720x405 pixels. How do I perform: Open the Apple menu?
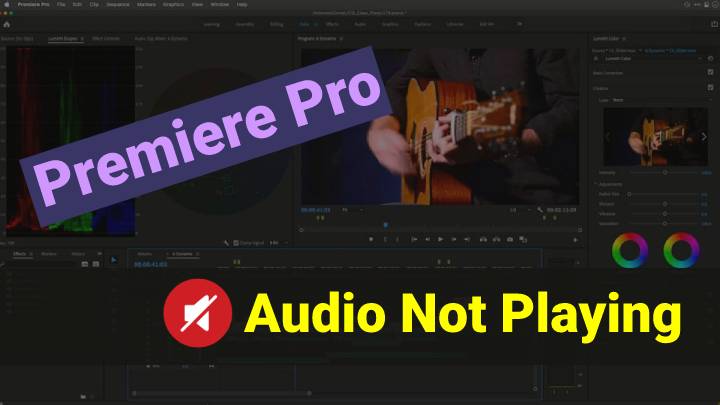click(6, 4)
